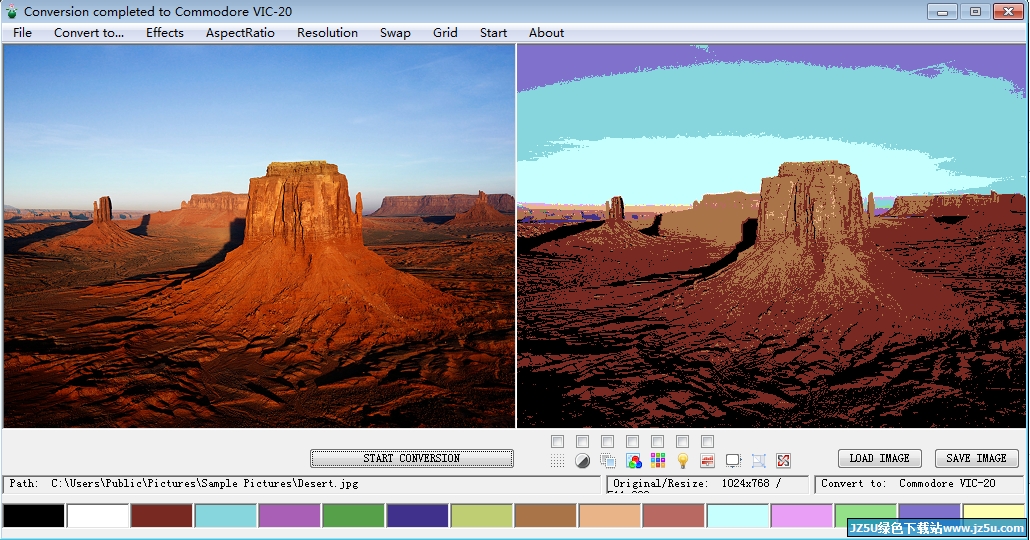Screen dimensions: 1030x540
Task: Click the yellow light bulb icon
Action: tap(683, 461)
